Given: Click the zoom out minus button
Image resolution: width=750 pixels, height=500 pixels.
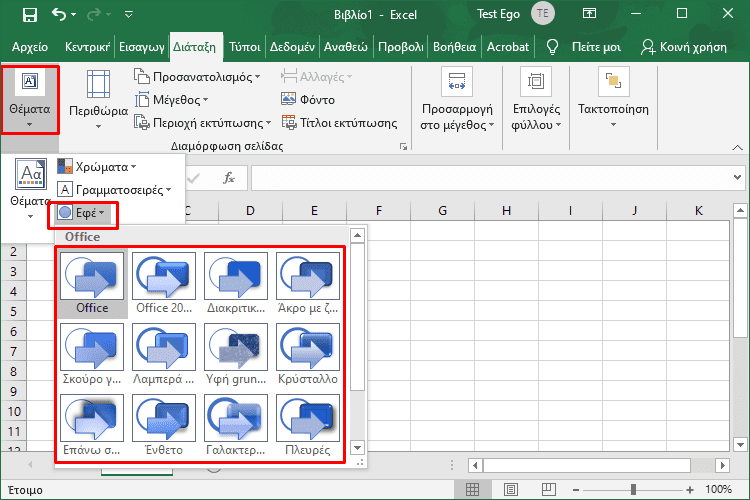Looking at the screenshot, I should tap(576, 489).
